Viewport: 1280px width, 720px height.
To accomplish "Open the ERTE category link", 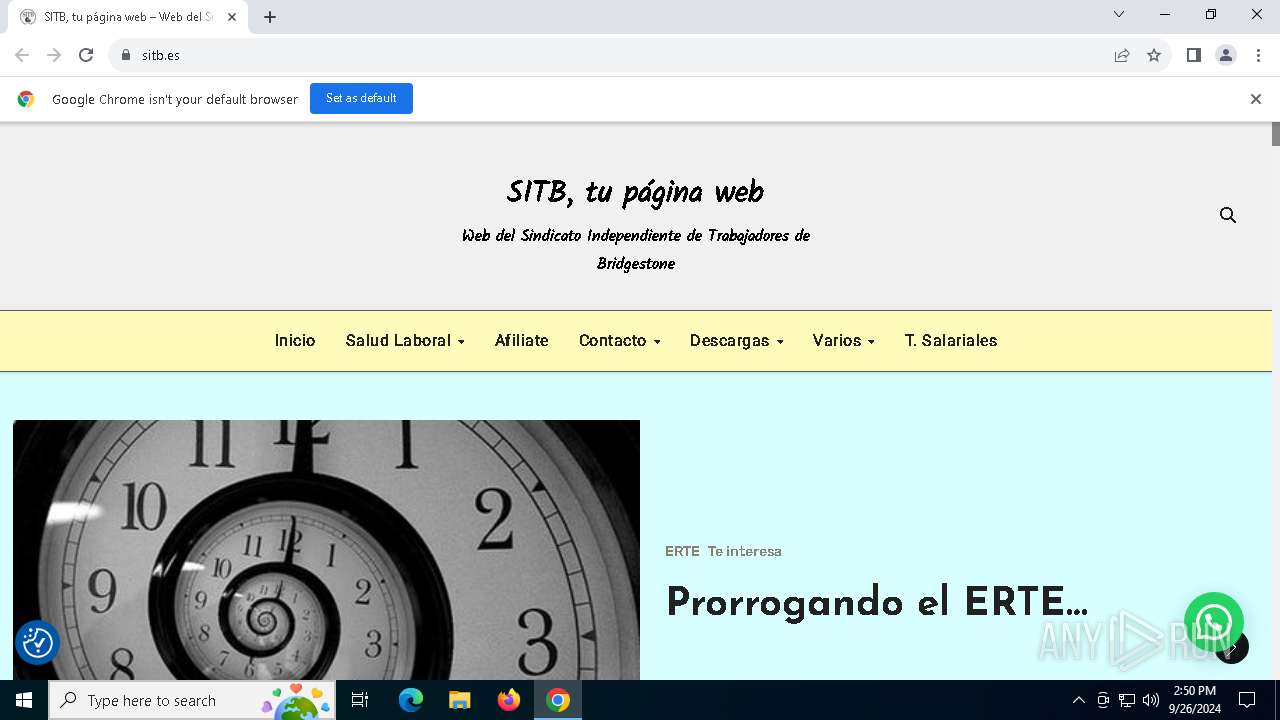I will point(682,551).
